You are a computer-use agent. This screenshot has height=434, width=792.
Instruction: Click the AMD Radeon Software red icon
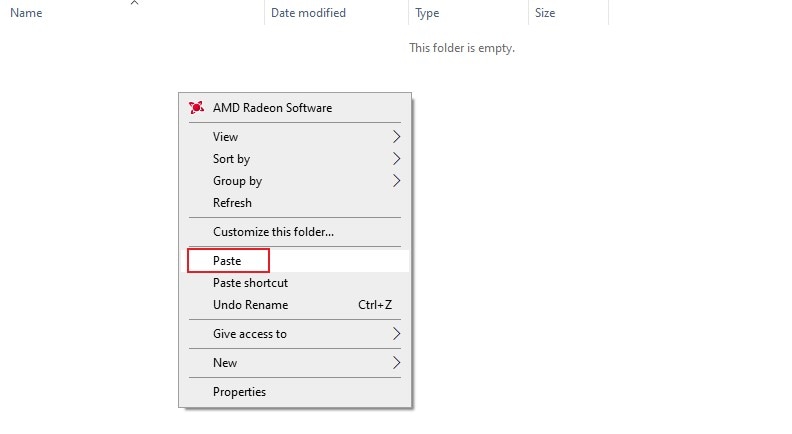[x=196, y=108]
